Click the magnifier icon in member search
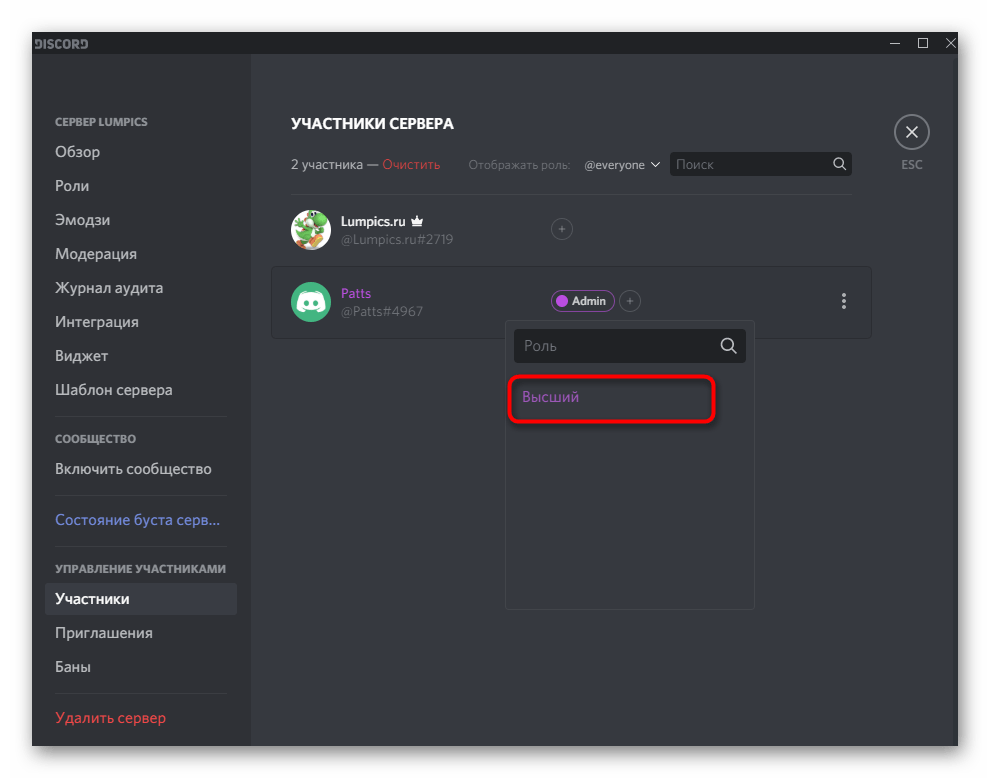This screenshot has width=990, height=778. pos(839,164)
